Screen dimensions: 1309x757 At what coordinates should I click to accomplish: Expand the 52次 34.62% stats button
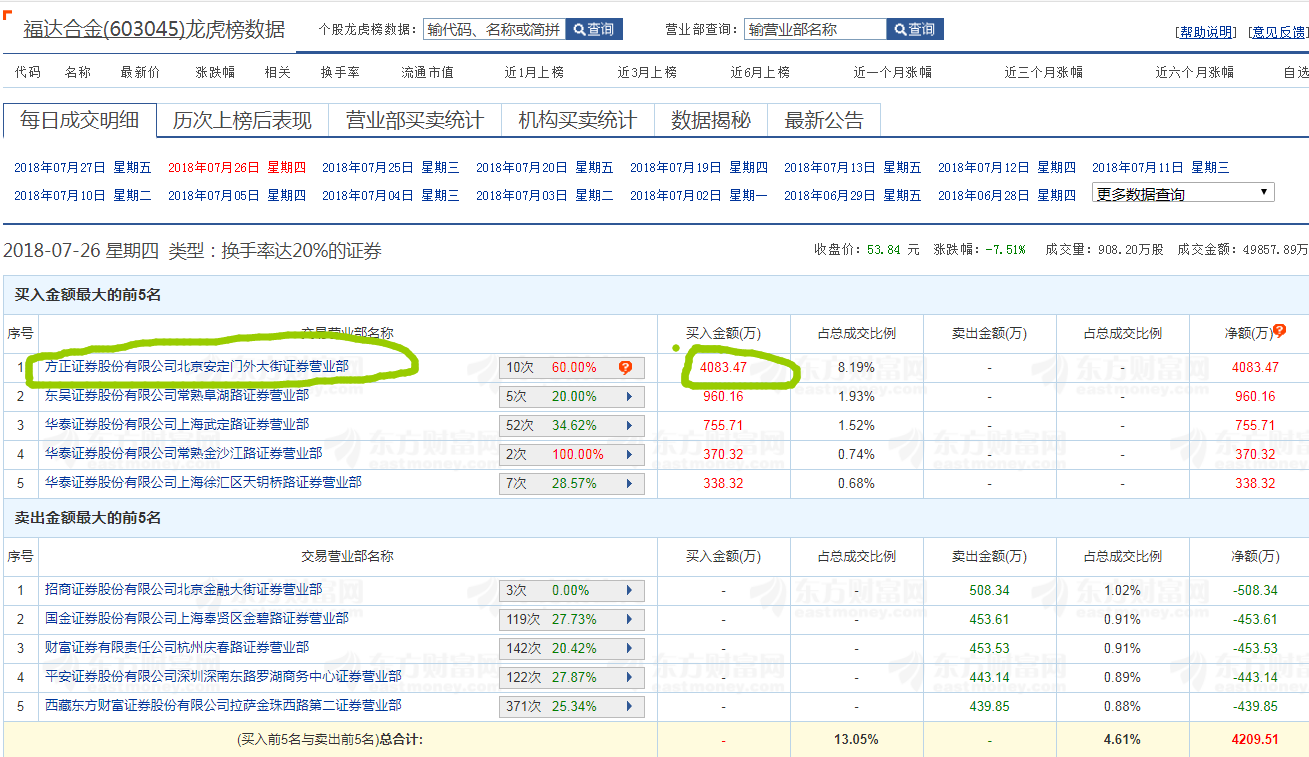tap(572, 426)
